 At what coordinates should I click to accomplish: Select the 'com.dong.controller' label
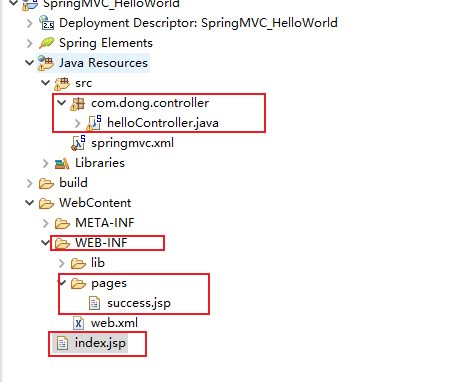[150, 103]
